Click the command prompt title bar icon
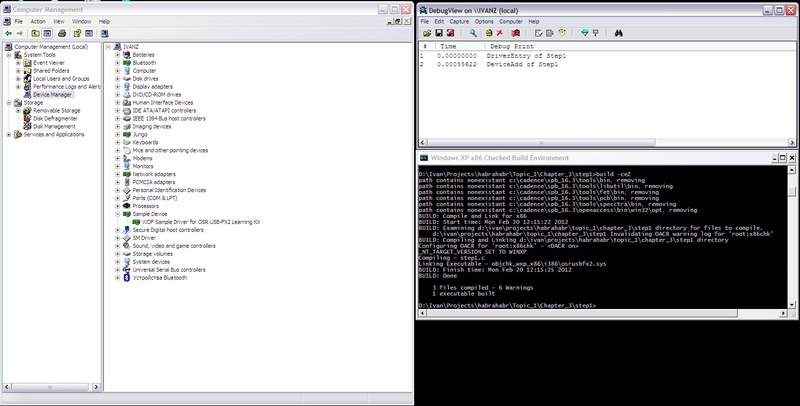This screenshot has height=406, width=800. [x=423, y=158]
